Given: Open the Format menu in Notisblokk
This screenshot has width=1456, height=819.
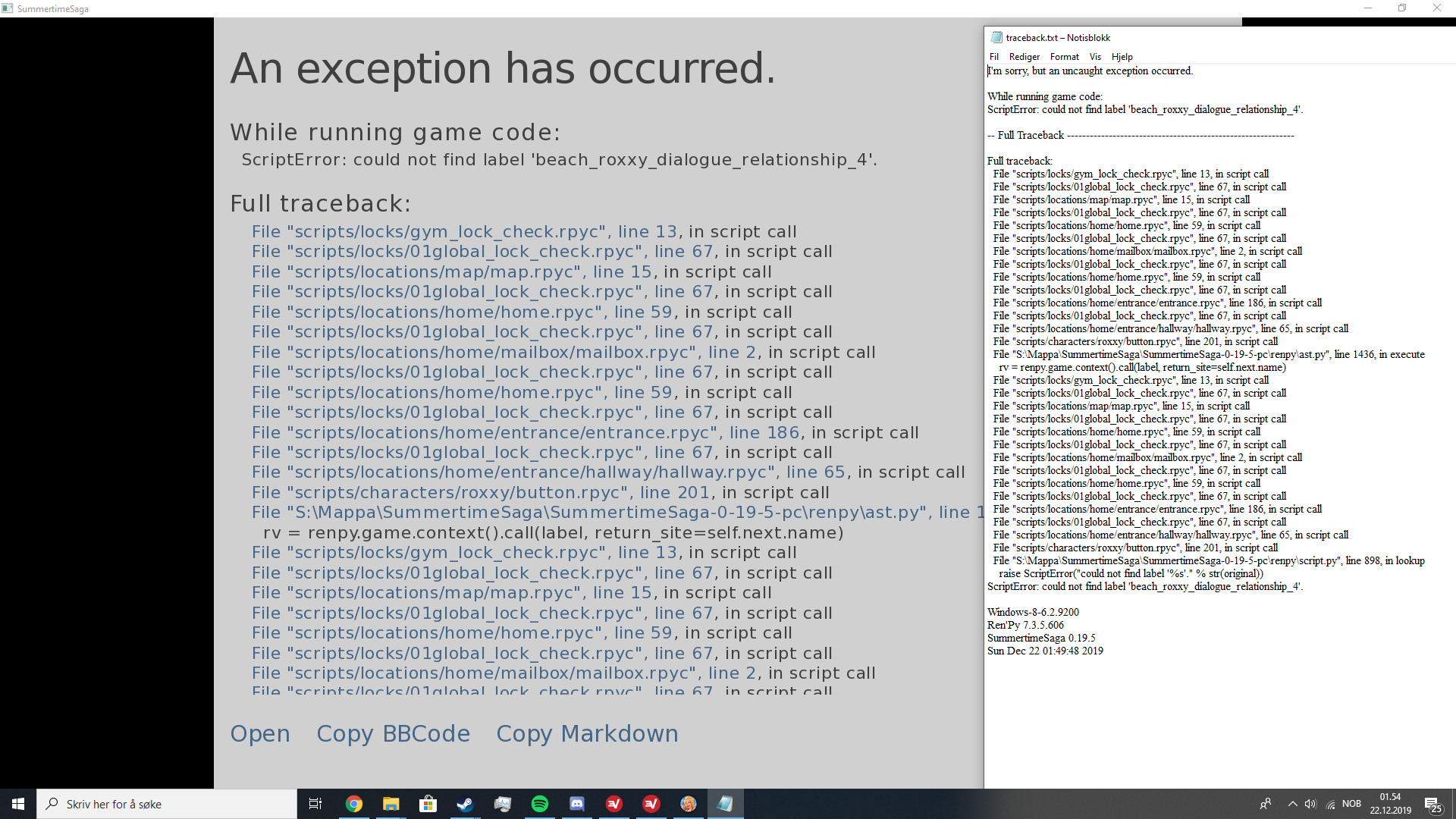Looking at the screenshot, I should click(1064, 57).
